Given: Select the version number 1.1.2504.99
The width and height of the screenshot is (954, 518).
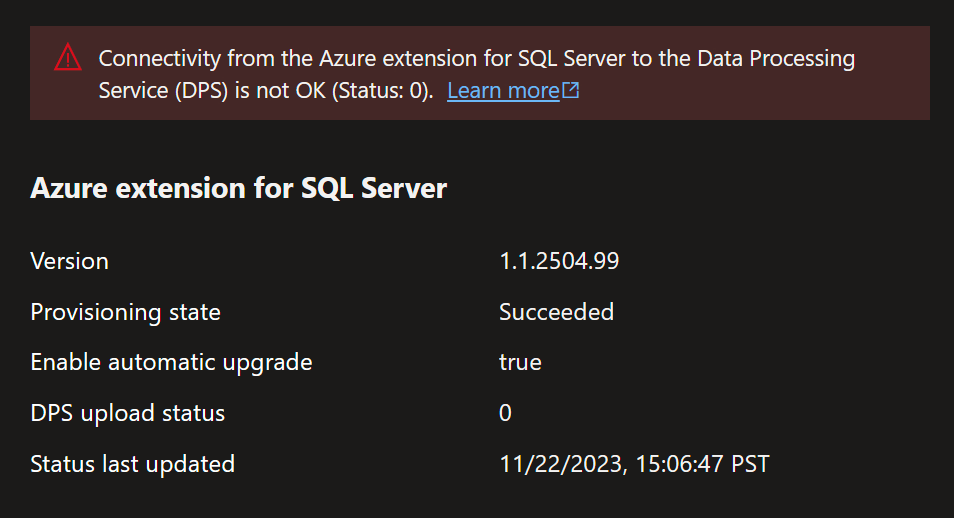Looking at the screenshot, I should 559,262.
